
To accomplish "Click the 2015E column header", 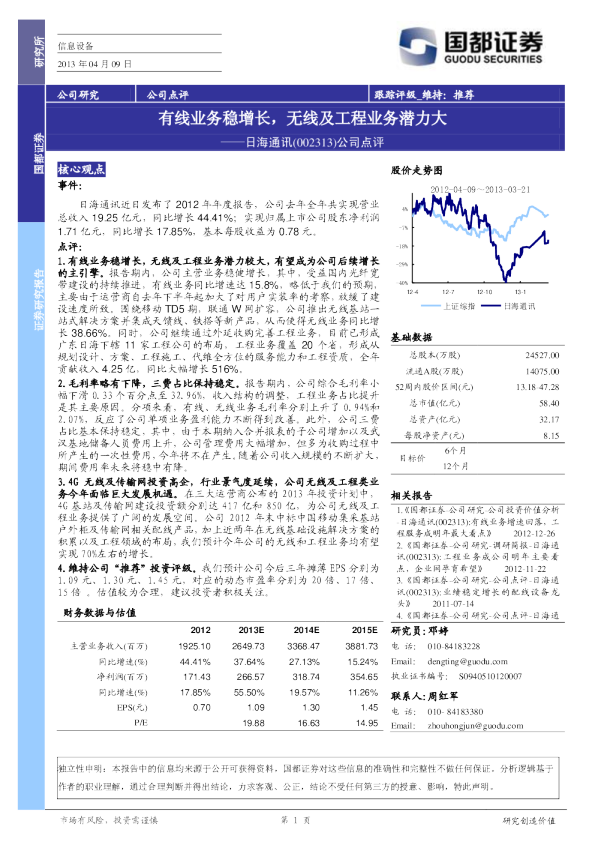I will point(365,630).
